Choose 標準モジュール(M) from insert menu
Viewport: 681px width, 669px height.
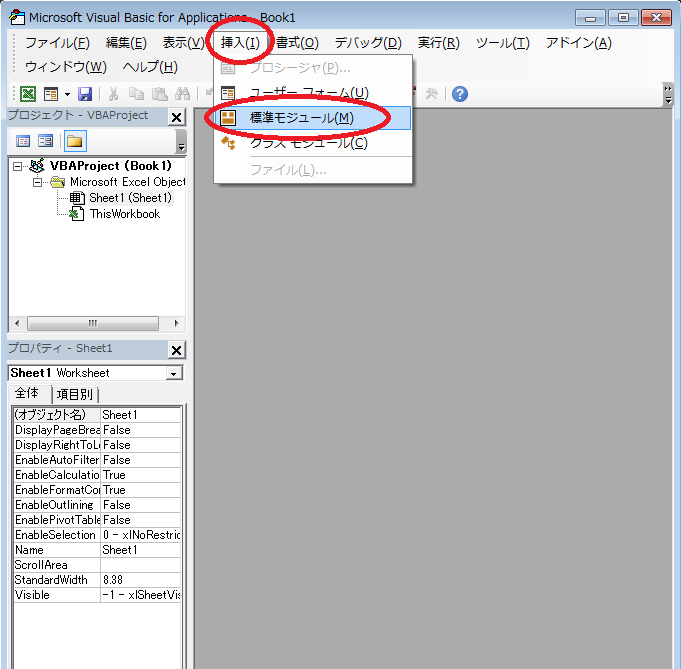(x=313, y=118)
